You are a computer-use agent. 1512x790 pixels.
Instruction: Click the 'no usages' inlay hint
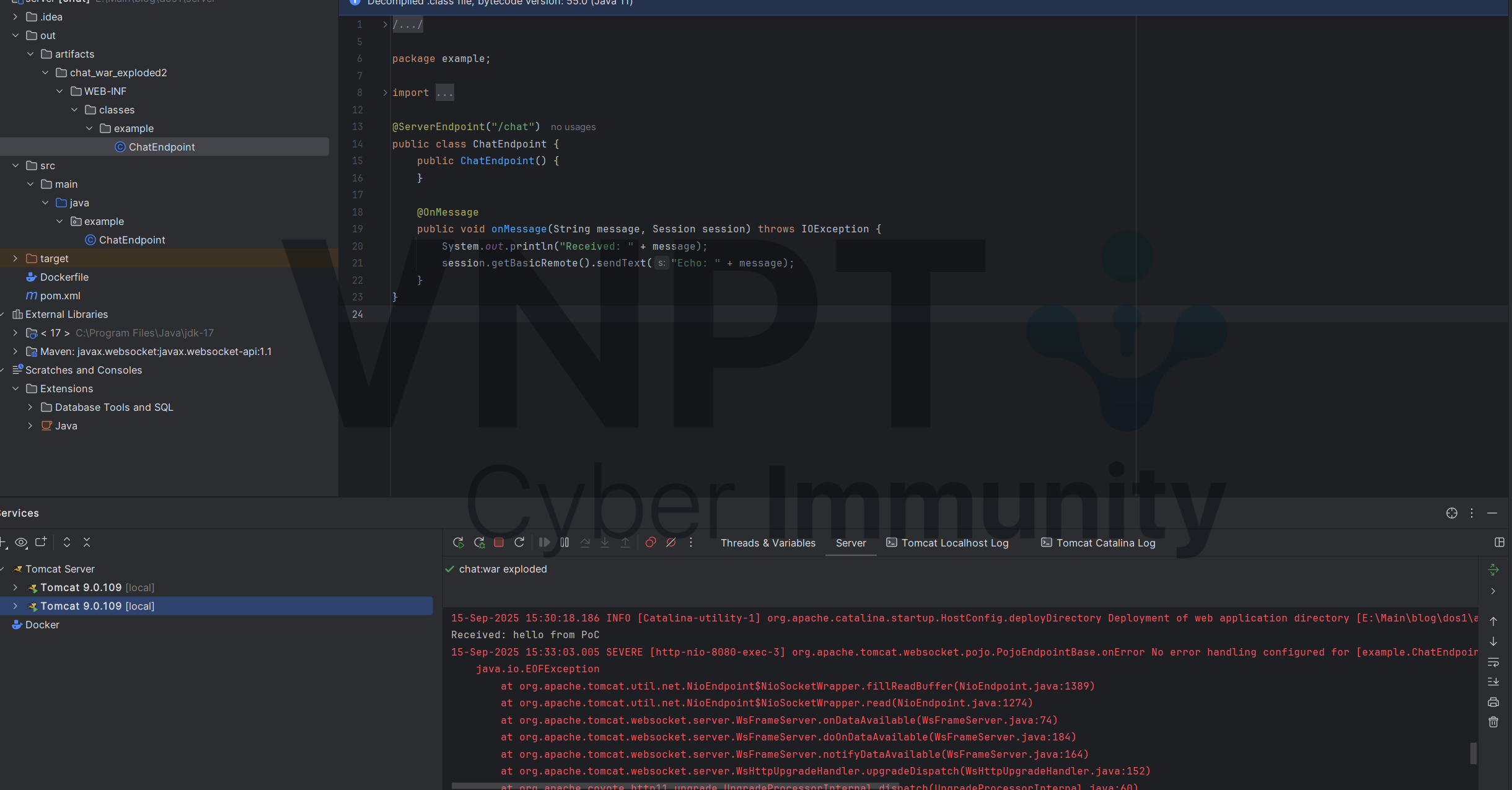coord(573,127)
